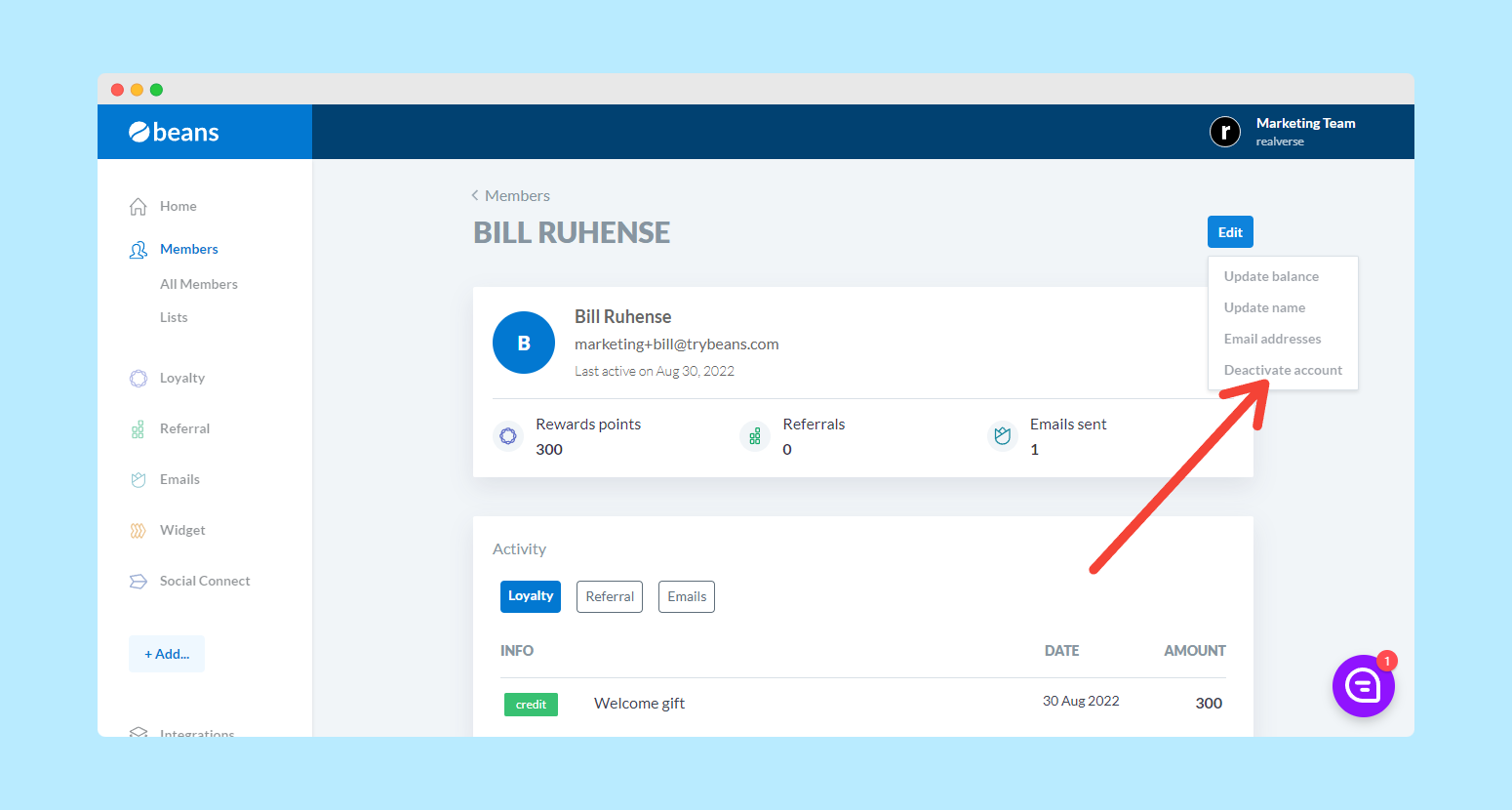Toggle the Edit dropdown button
This screenshot has width=1512, height=810.
[x=1230, y=232]
